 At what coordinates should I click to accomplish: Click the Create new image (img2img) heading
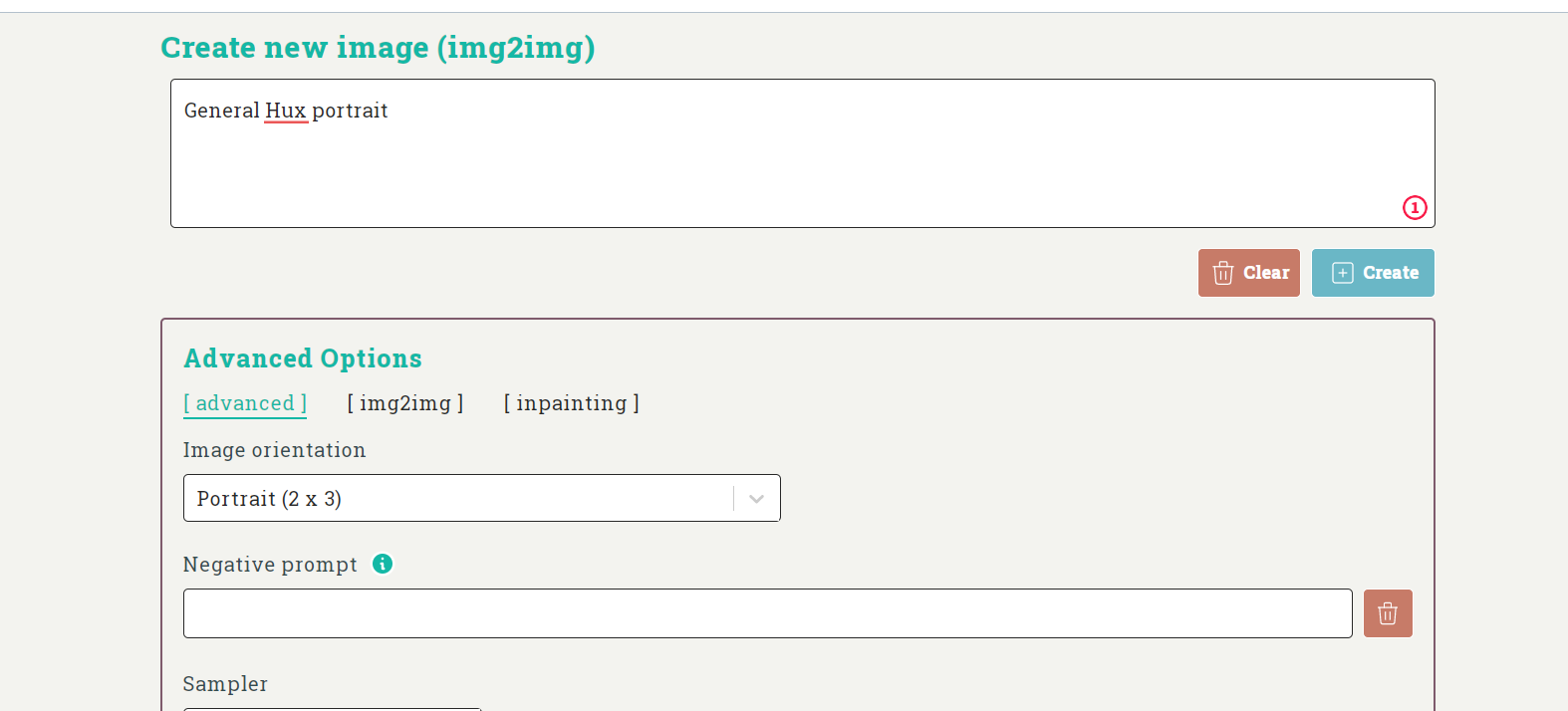click(x=379, y=48)
